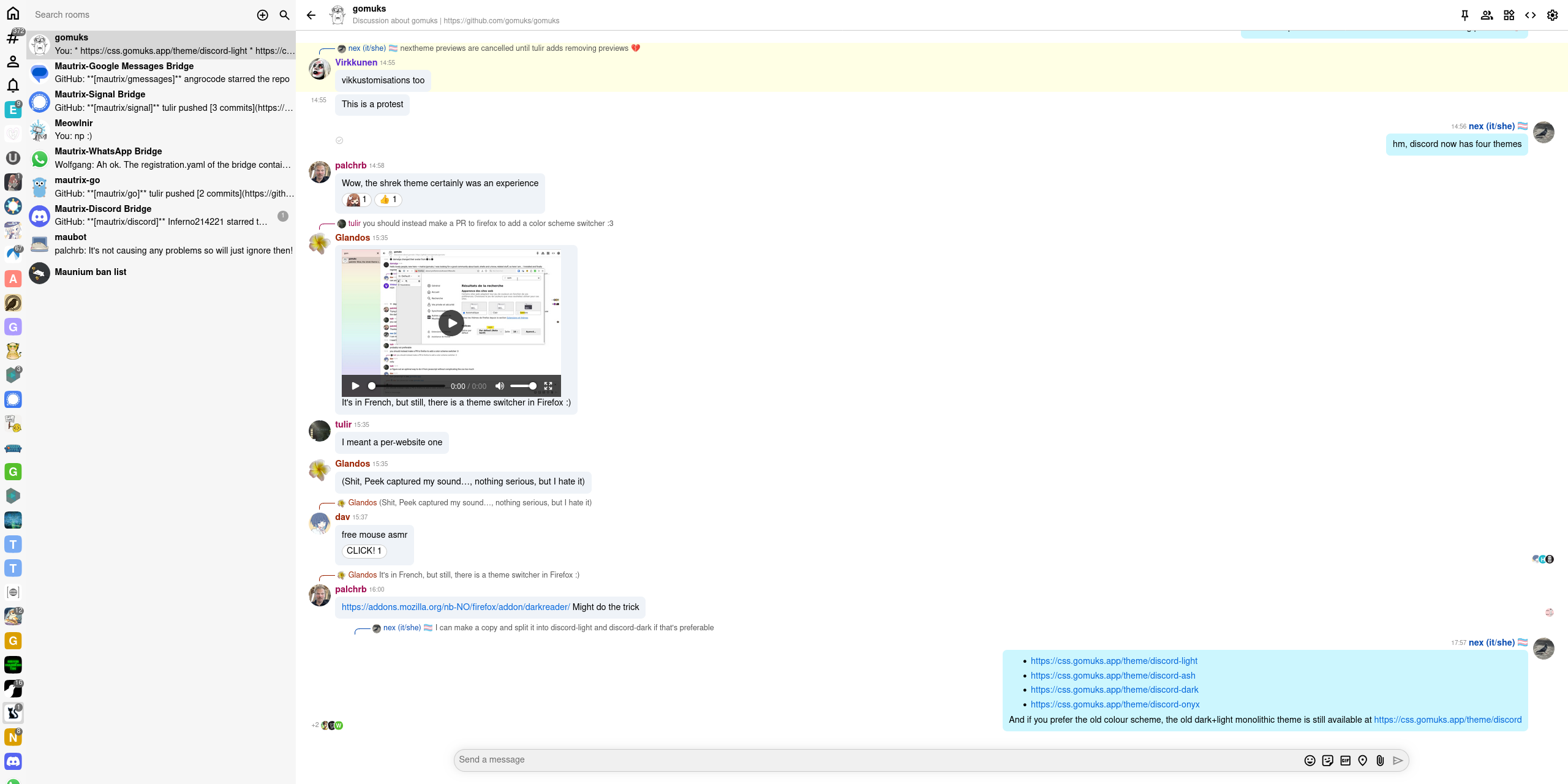
Task: Select the direct messages person tab
Action: [13, 61]
